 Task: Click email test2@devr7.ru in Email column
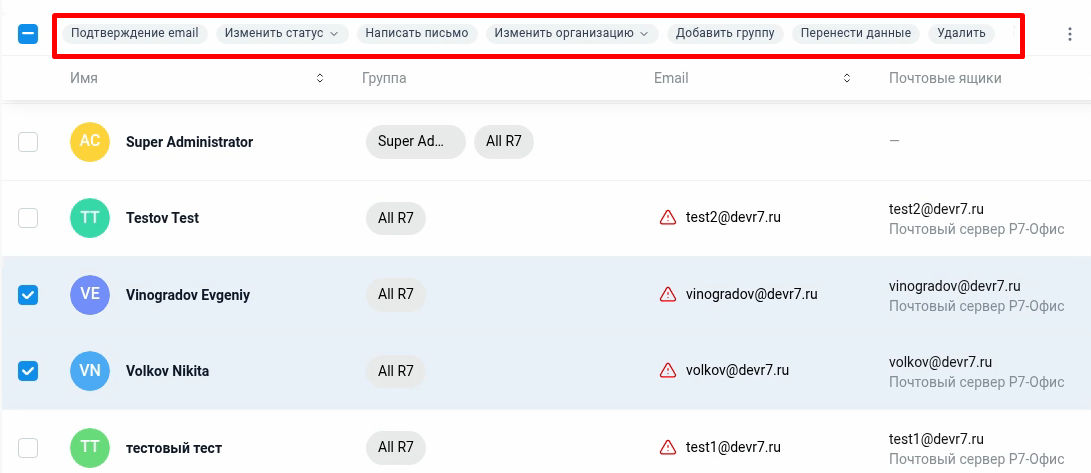click(733, 218)
